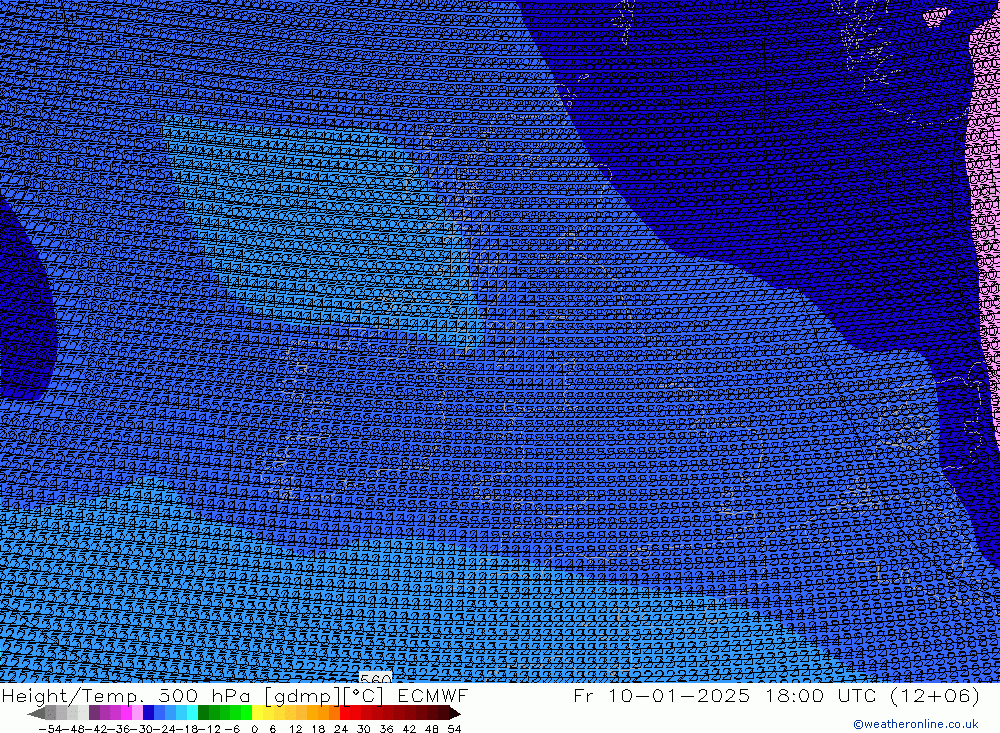Click the '18:00 UTC' valid time text
1000x733 pixels.
[x=823, y=695]
